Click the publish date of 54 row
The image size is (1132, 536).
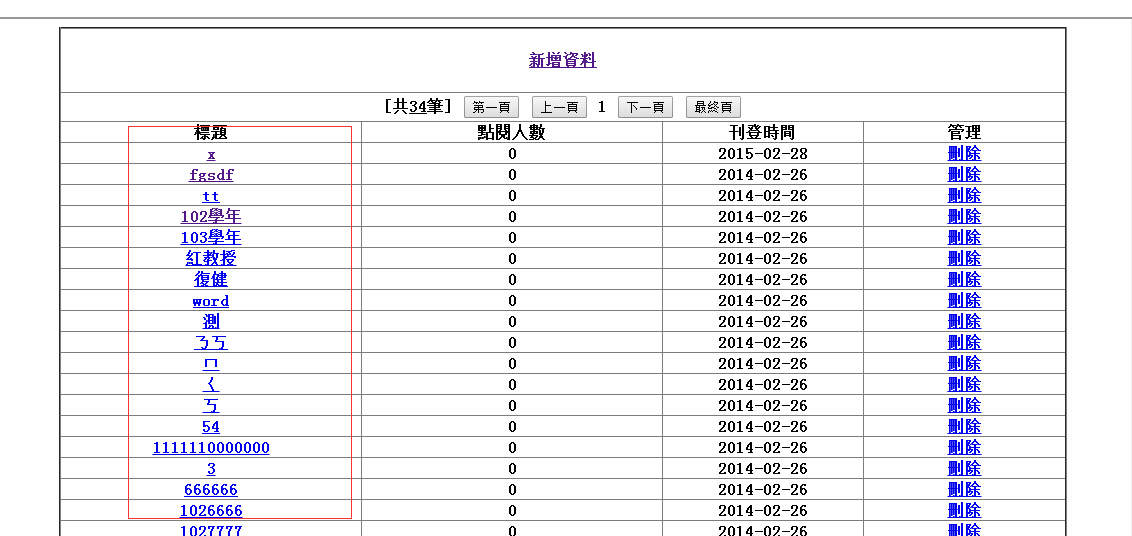point(762,427)
